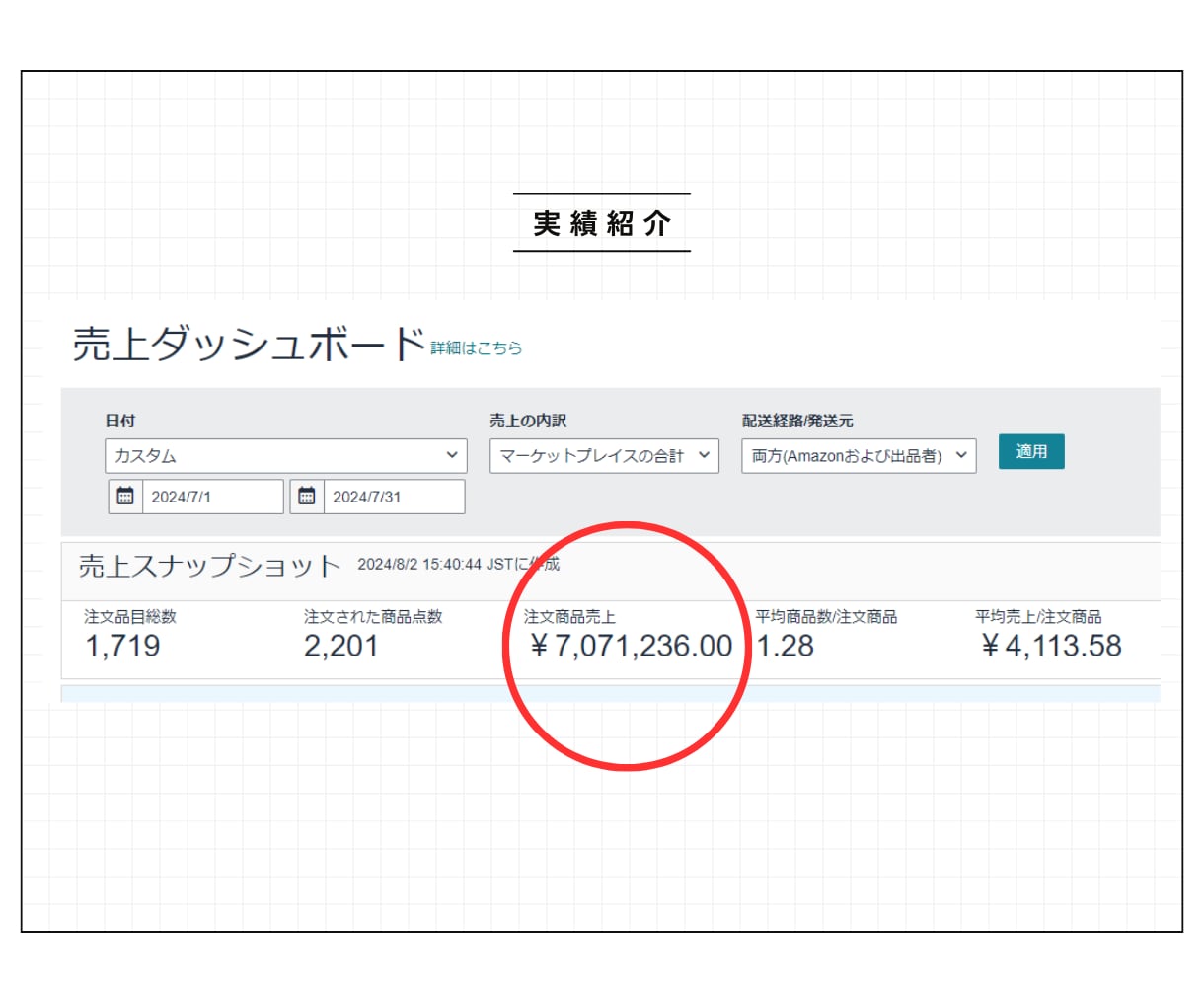
Task: Expand the カスタム date dropdown
Action: (285, 455)
